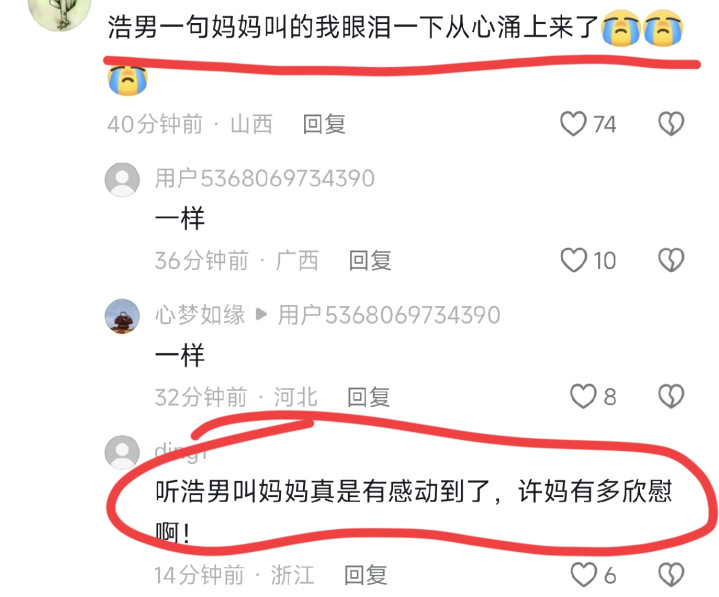Screen dimensions: 719x597
Task: Like the comment with 74 likes
Action: click(573, 124)
